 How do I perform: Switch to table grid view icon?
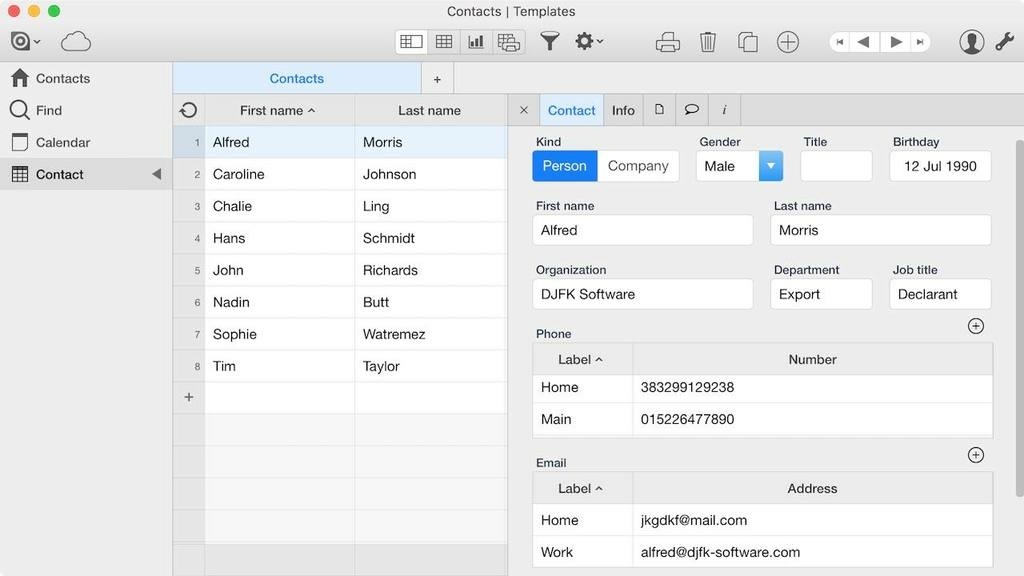click(444, 42)
